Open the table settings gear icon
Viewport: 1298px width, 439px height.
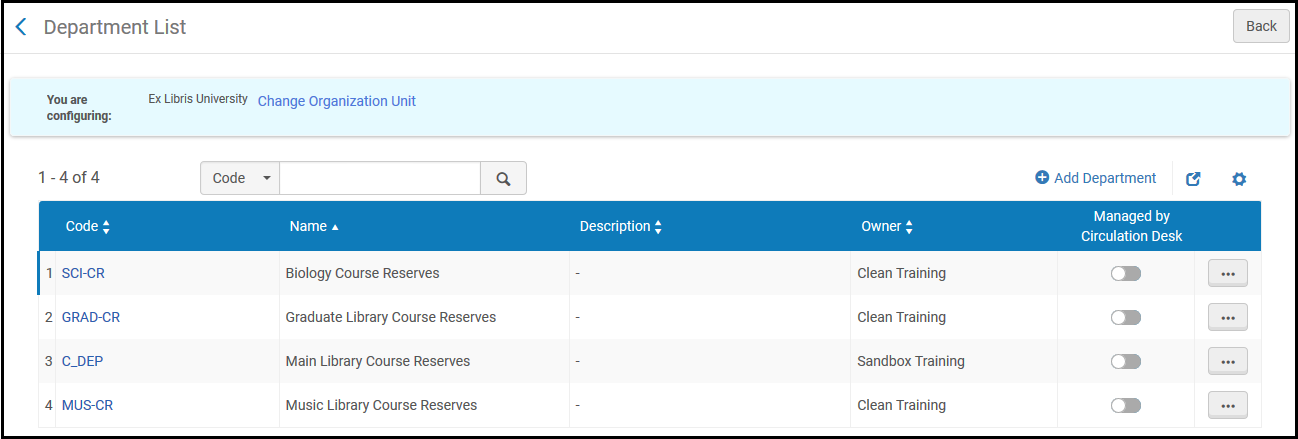(x=1239, y=179)
